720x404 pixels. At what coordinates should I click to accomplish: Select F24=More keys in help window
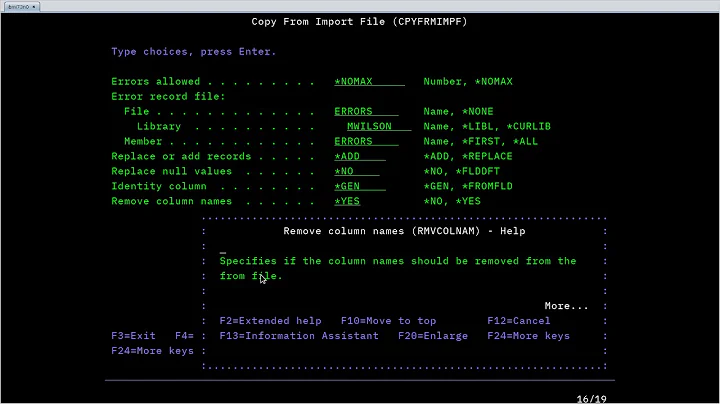[528, 336]
